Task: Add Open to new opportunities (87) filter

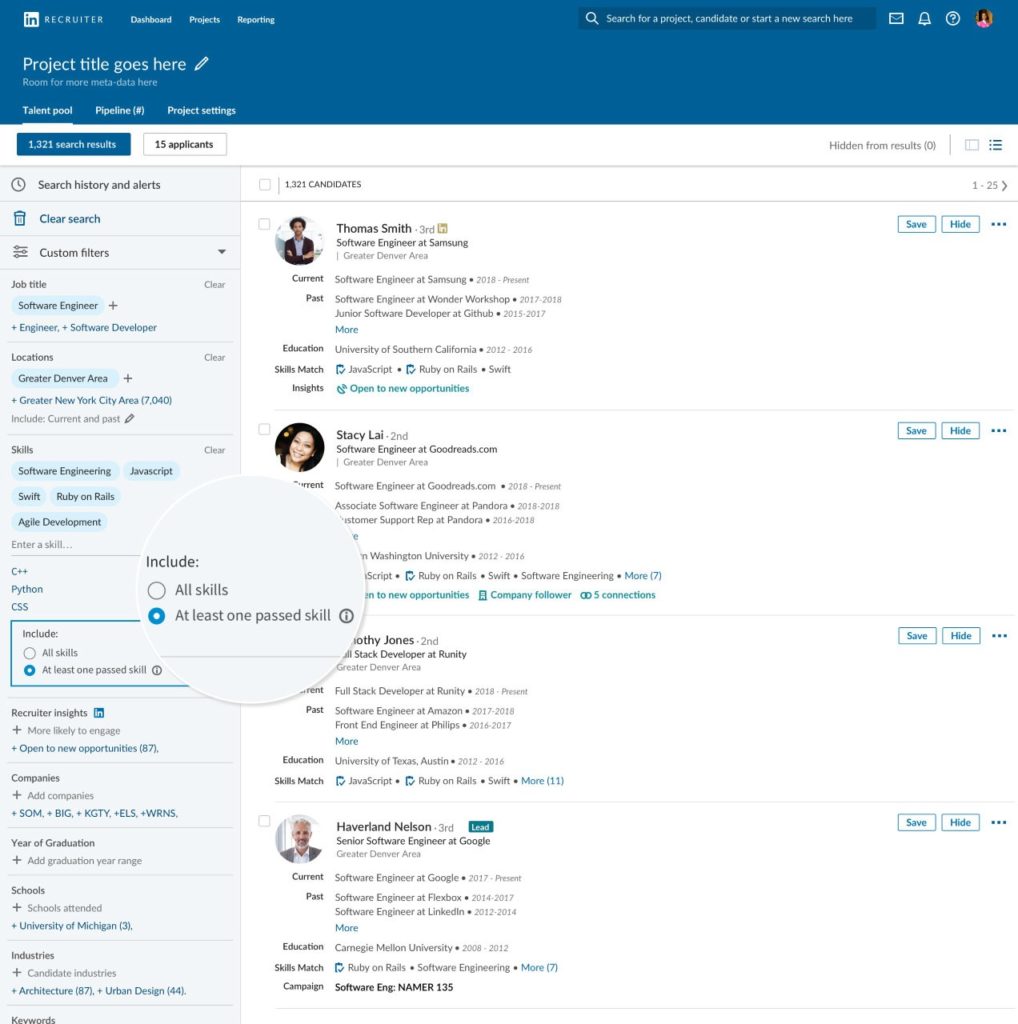Action: point(85,748)
